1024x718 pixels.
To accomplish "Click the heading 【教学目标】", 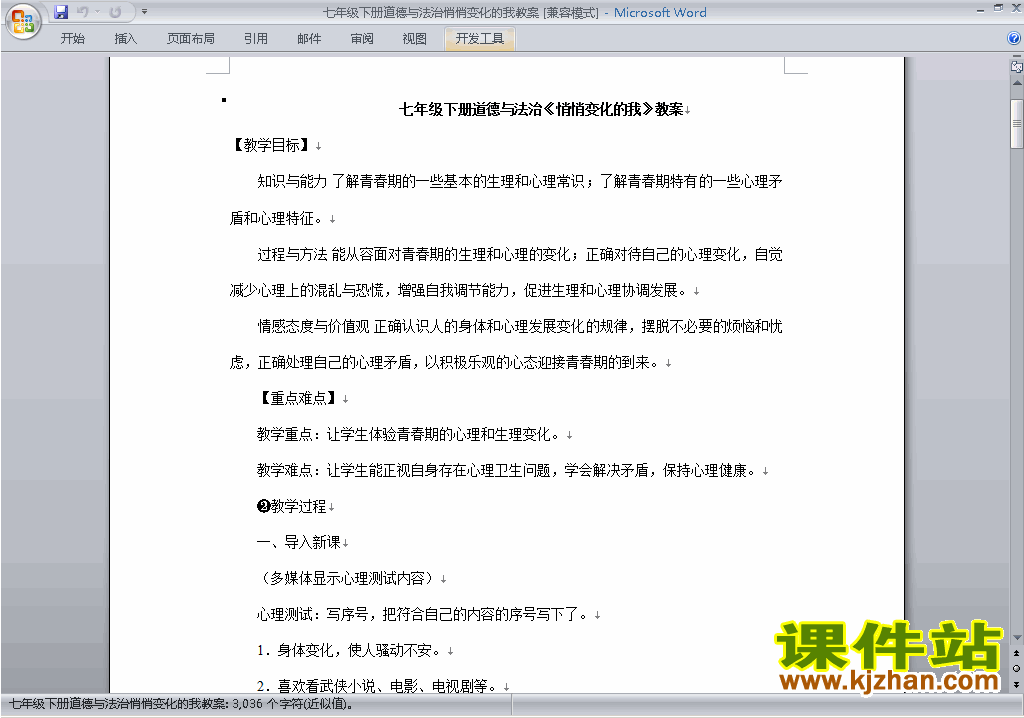I will (x=271, y=145).
